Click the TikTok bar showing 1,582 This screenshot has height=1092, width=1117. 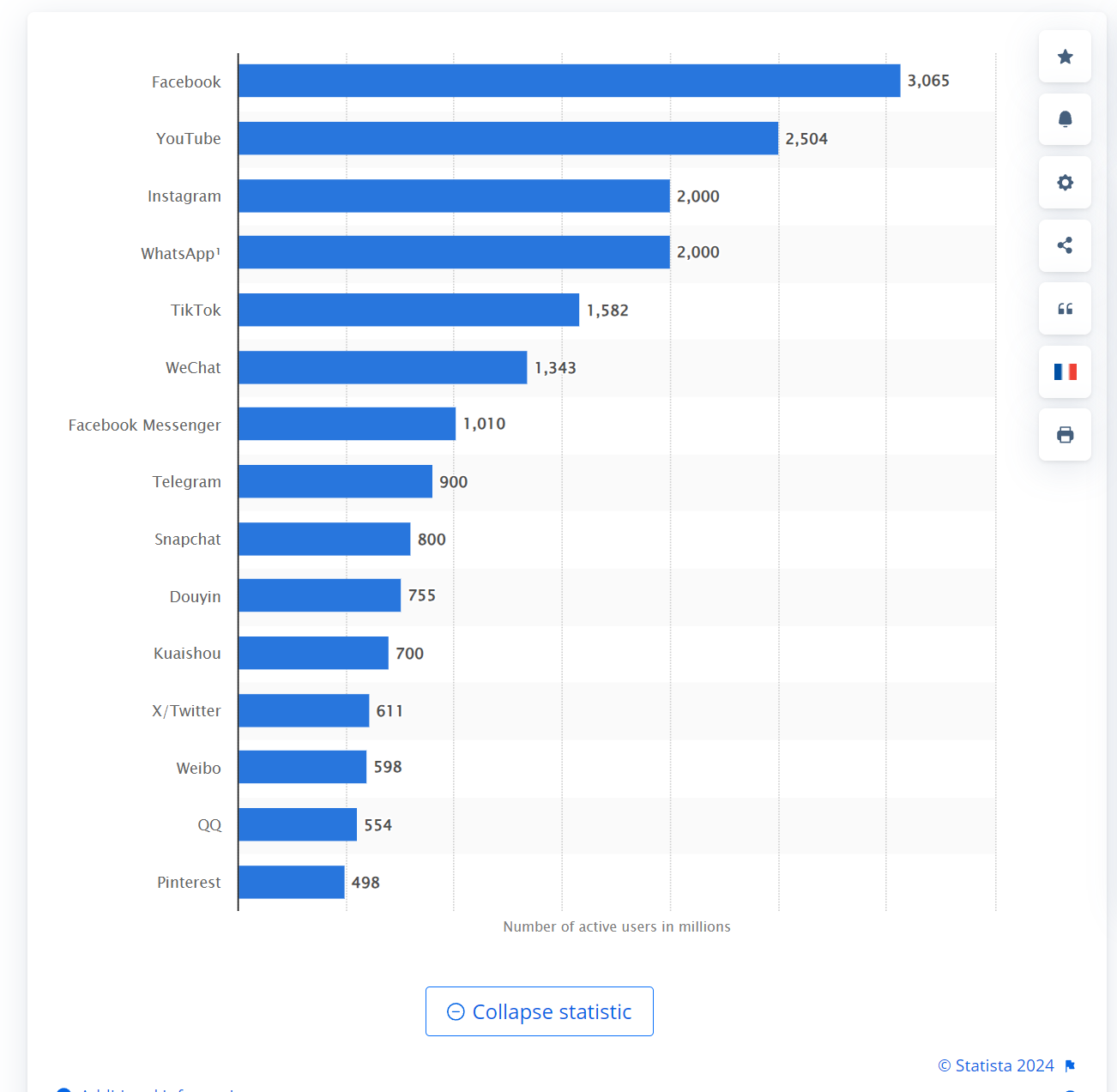(409, 310)
